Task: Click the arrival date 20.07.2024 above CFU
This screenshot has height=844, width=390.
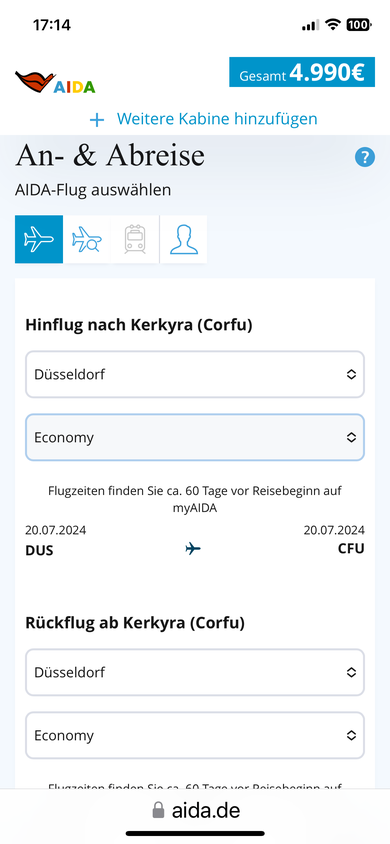Action: coord(334,530)
